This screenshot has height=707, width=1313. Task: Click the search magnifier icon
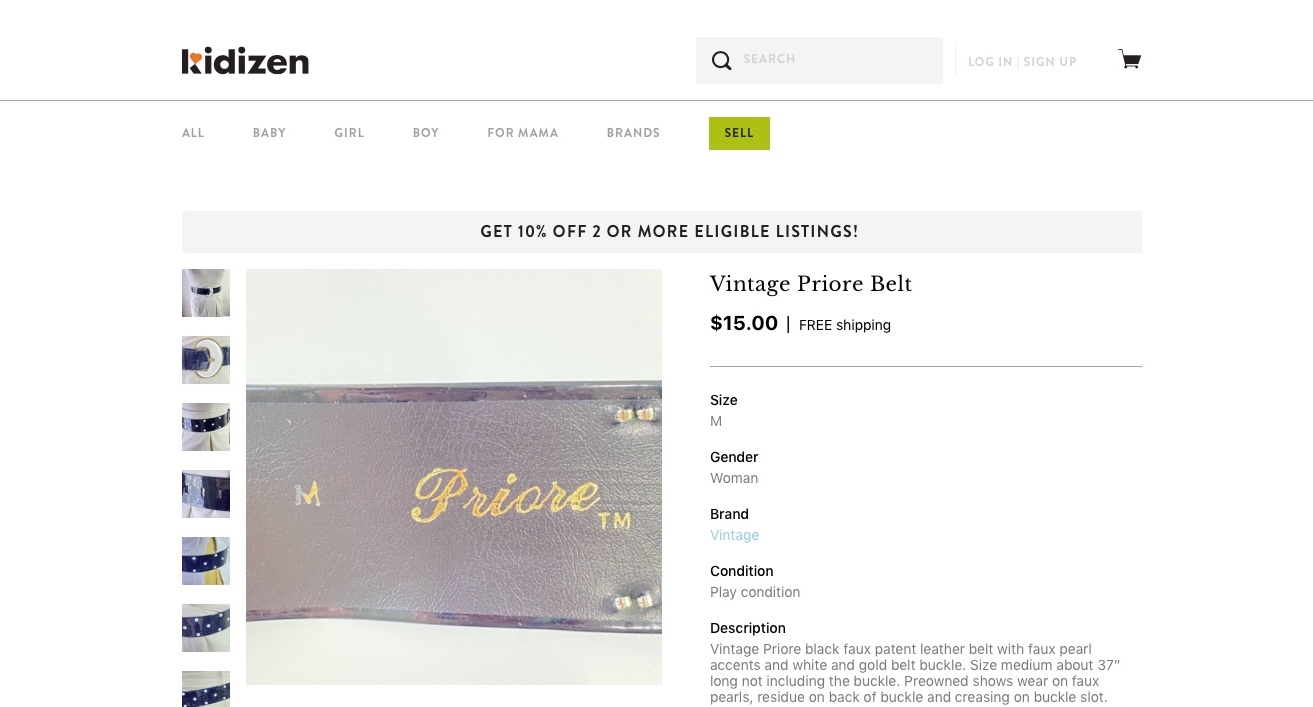[x=721, y=61]
